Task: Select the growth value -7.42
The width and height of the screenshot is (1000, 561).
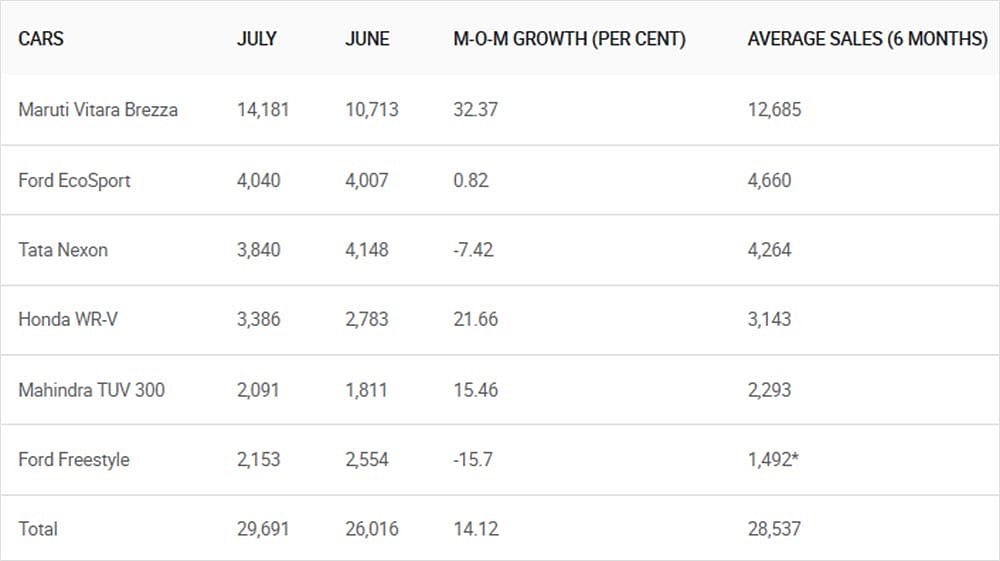Action: tap(473, 250)
